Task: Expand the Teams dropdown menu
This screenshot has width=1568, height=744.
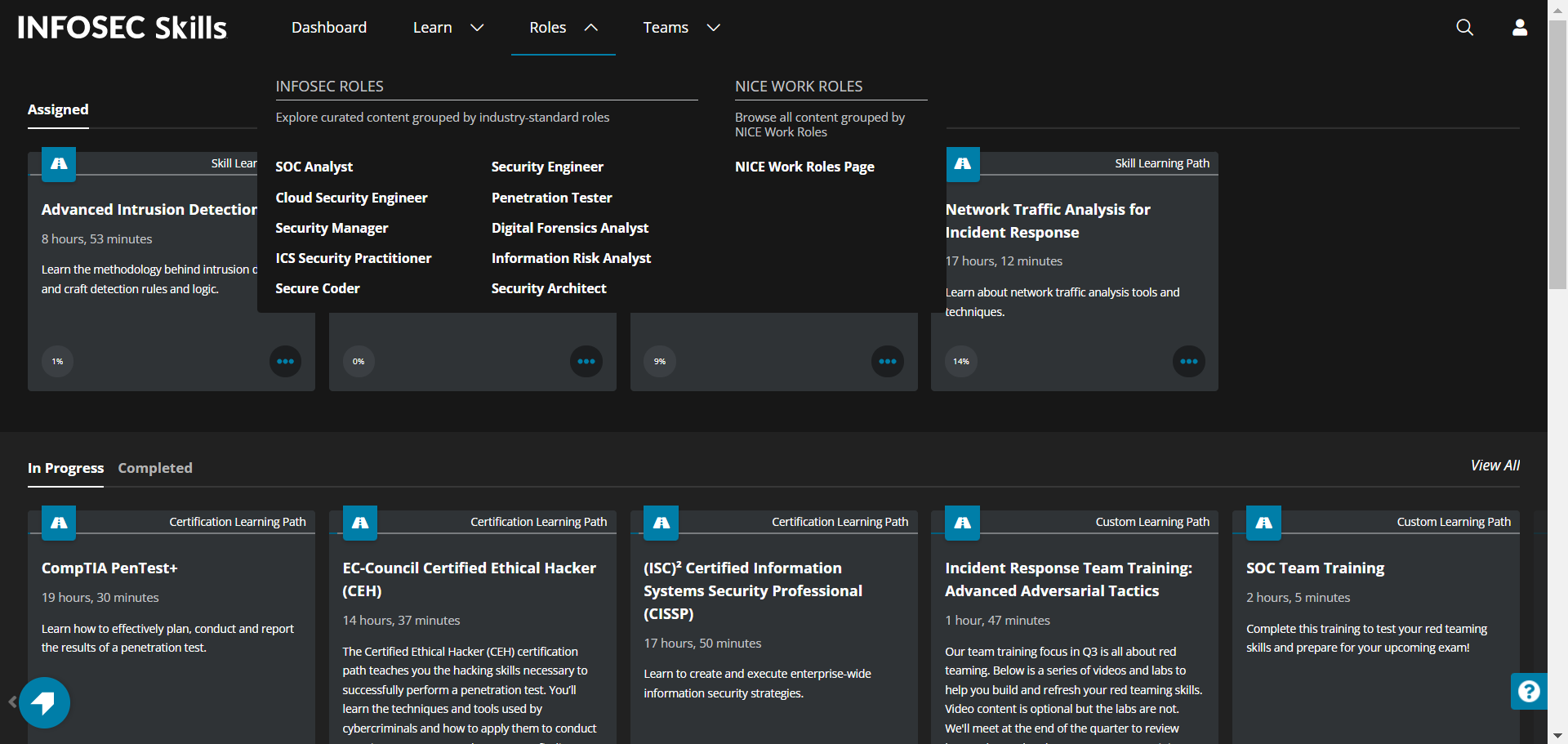Action: 681,28
